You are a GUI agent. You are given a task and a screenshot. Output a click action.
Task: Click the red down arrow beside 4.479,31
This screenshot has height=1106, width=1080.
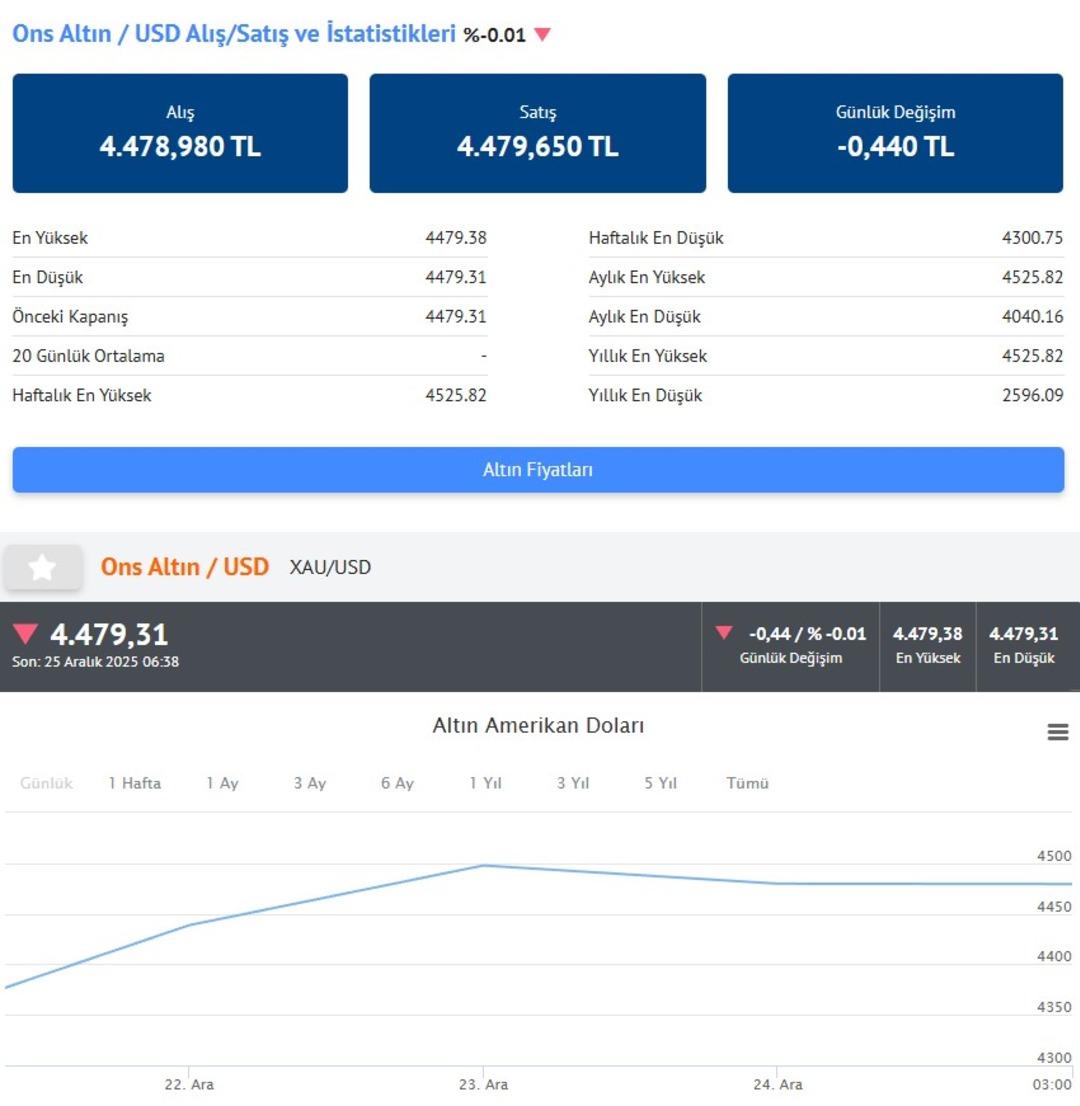[x=26, y=634]
